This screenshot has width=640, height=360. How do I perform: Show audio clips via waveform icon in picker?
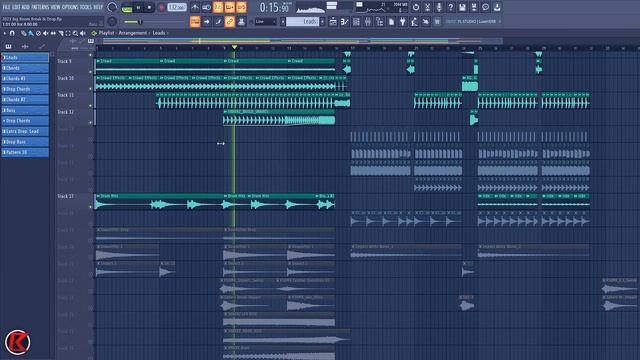pos(25,47)
